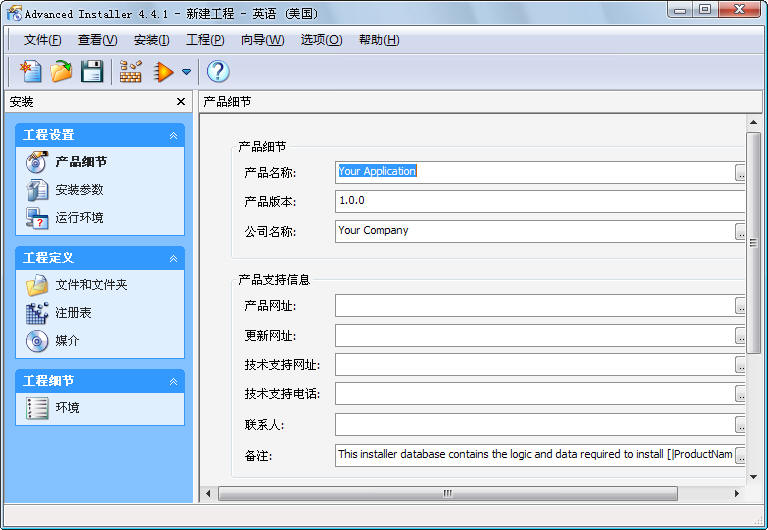768x530 pixels.
Task: Click the 产品网址 input field
Action: tap(535, 306)
